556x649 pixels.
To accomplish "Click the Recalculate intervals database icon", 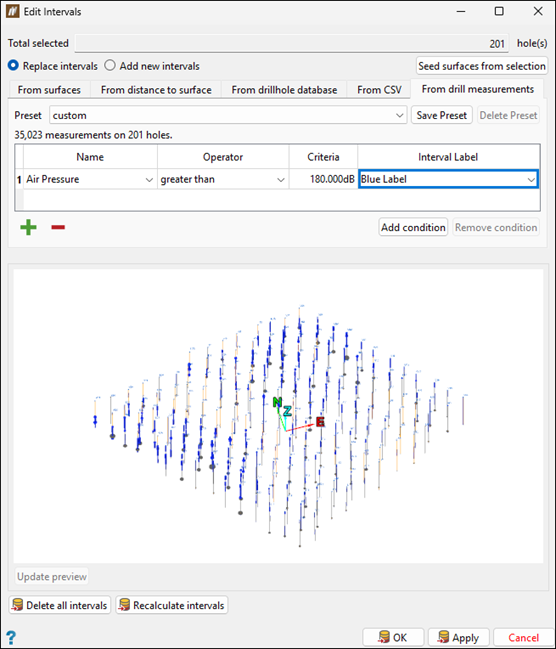I will point(124,605).
